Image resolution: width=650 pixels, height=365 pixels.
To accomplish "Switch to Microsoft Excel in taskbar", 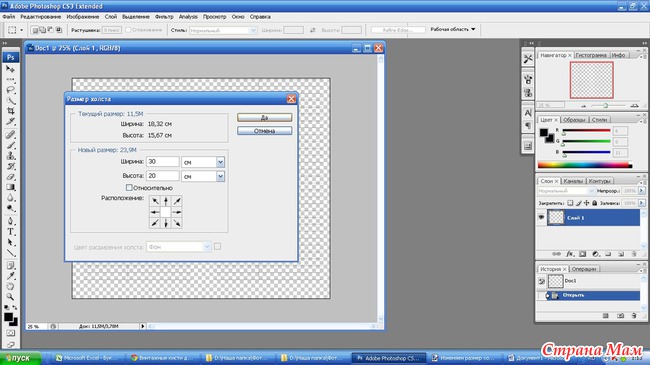I will pos(87,358).
